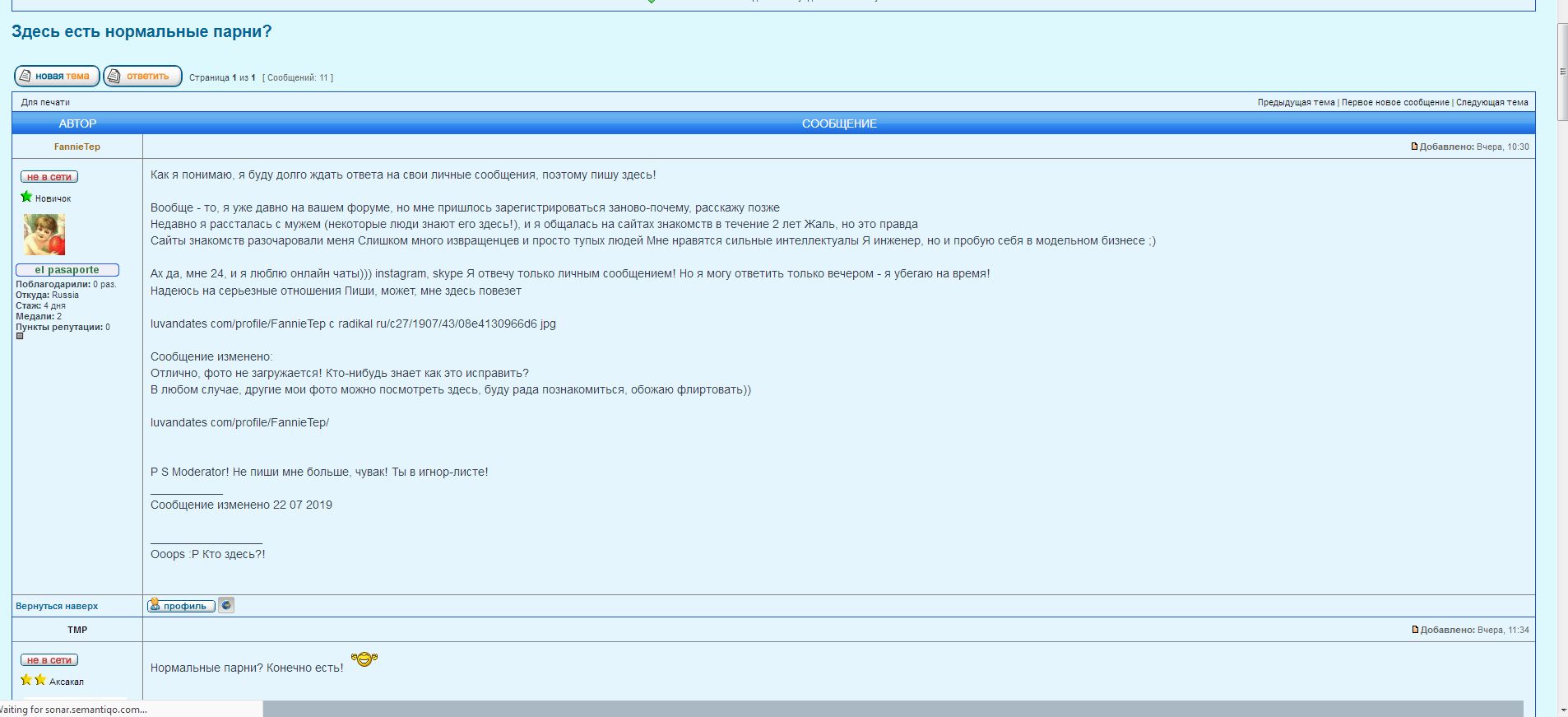Click the laughing smiley emoticon in TMP's post
1568x717 pixels.
pyautogui.click(x=364, y=659)
